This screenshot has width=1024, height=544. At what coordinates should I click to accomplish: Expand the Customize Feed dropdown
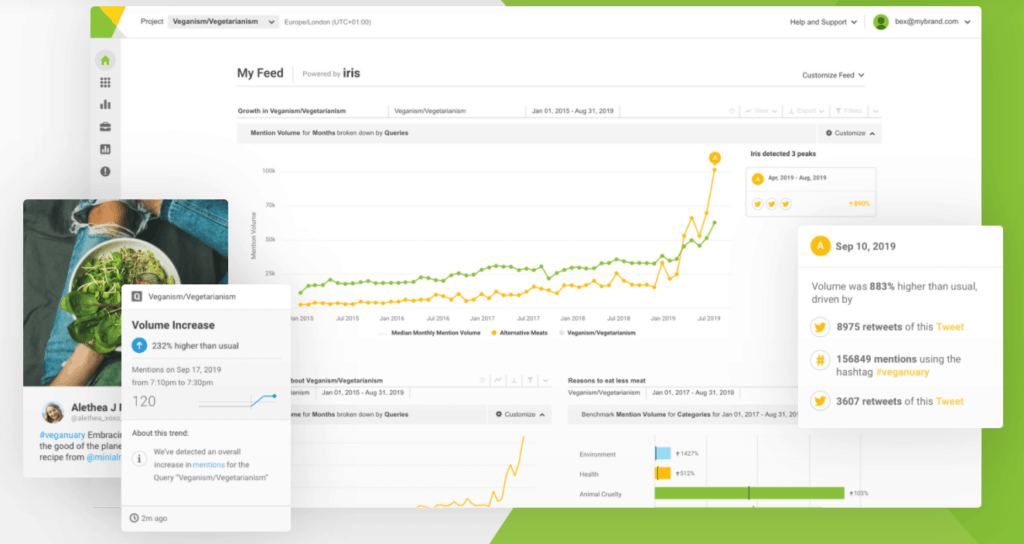coord(833,75)
